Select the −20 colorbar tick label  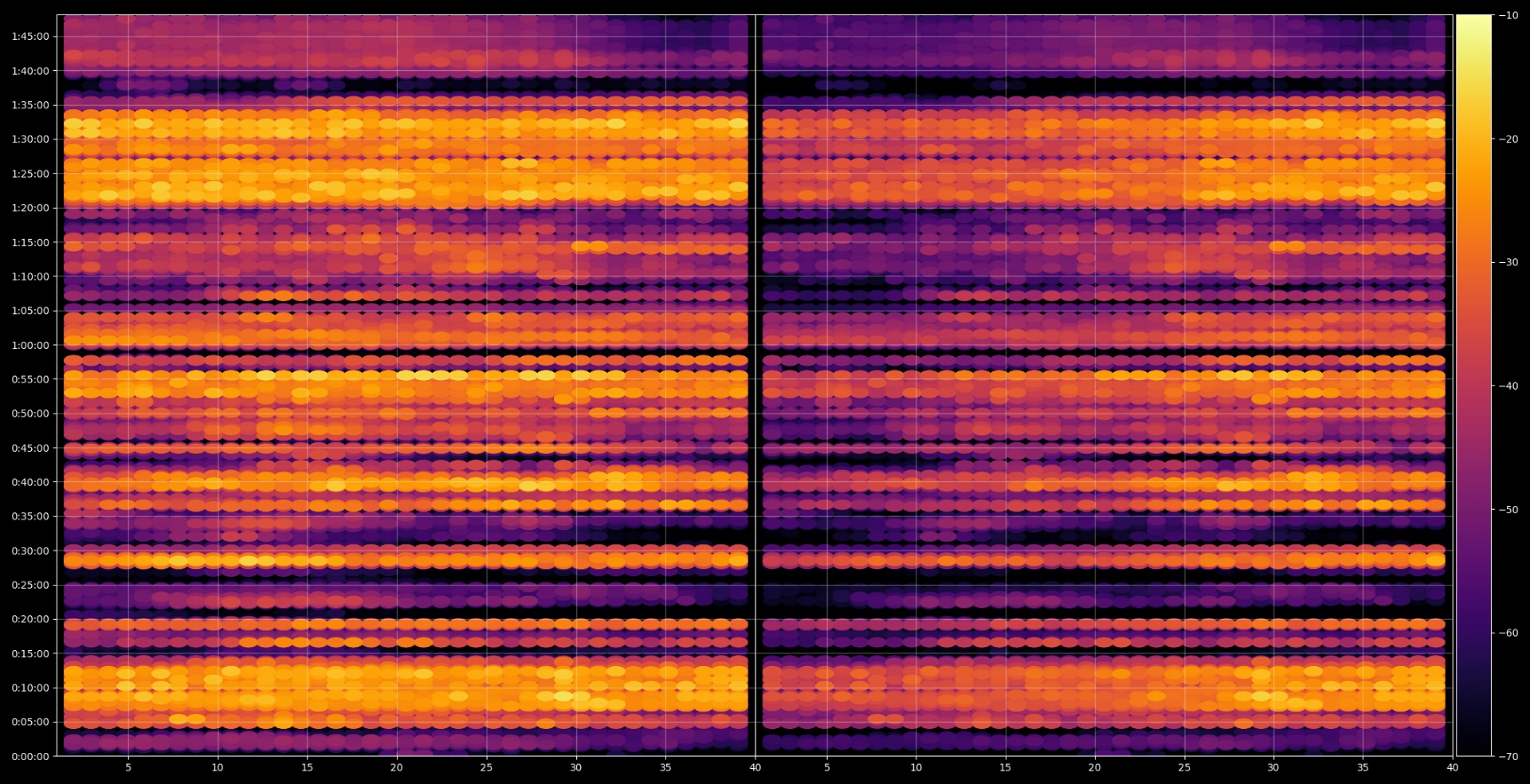coord(1508,139)
